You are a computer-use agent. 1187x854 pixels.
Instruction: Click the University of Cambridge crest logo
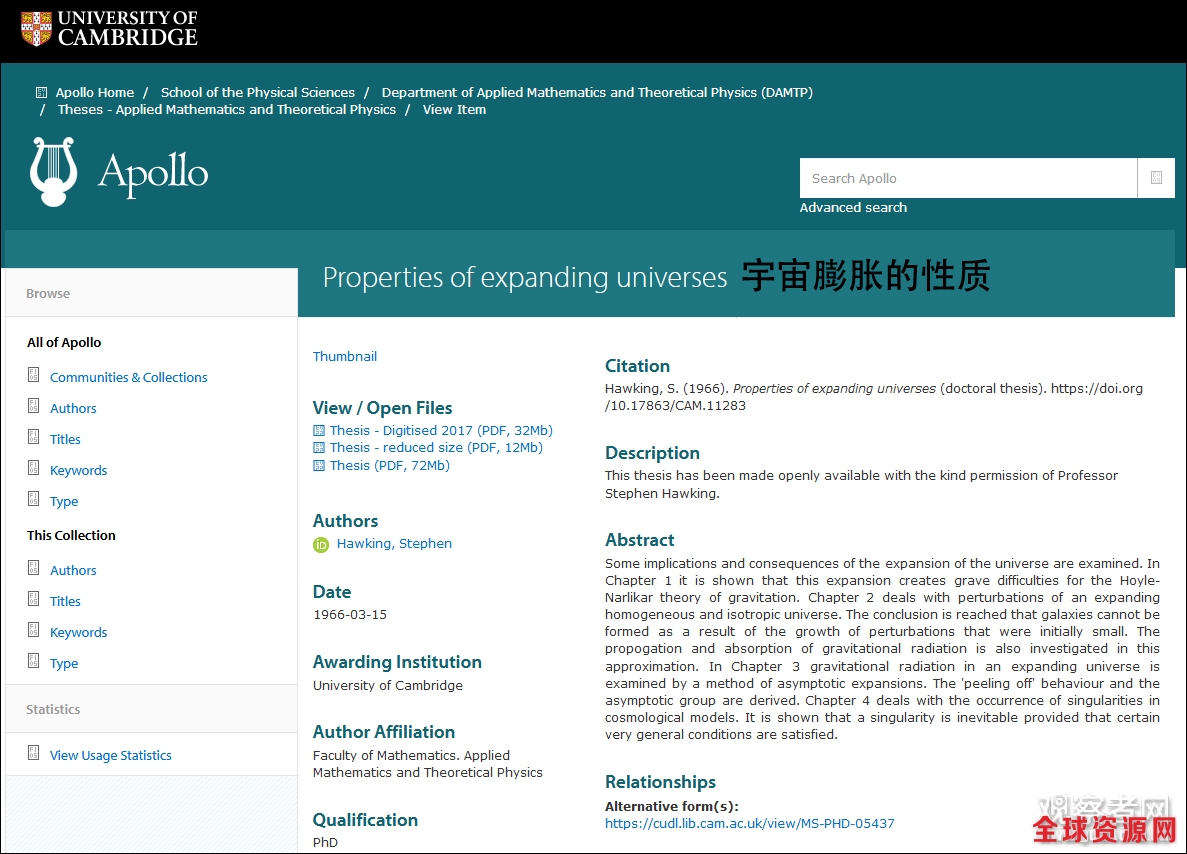(37, 28)
